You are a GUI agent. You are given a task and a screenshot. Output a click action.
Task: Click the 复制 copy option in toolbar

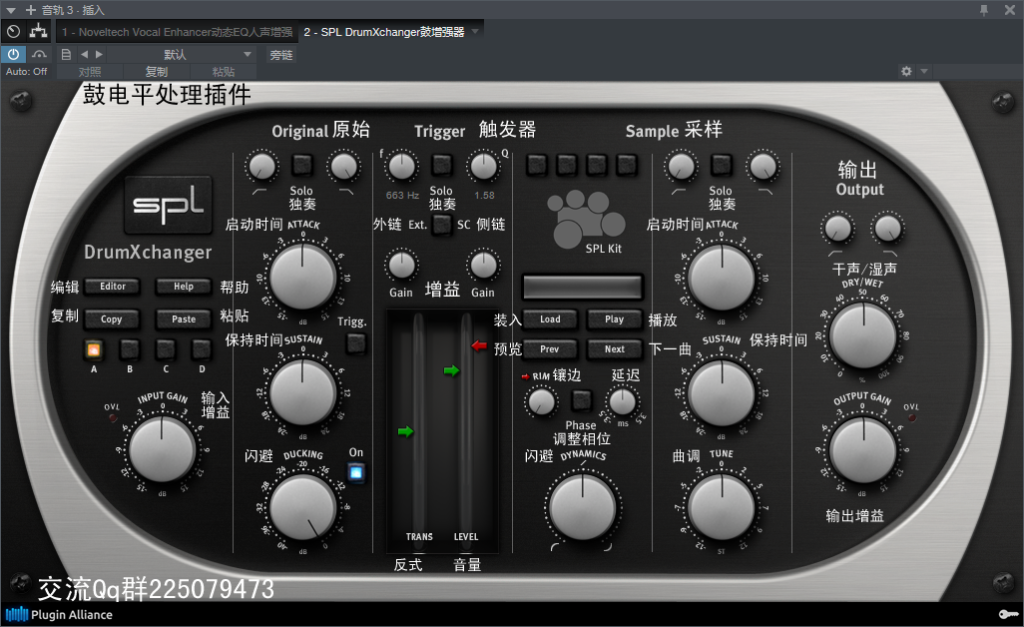click(156, 72)
